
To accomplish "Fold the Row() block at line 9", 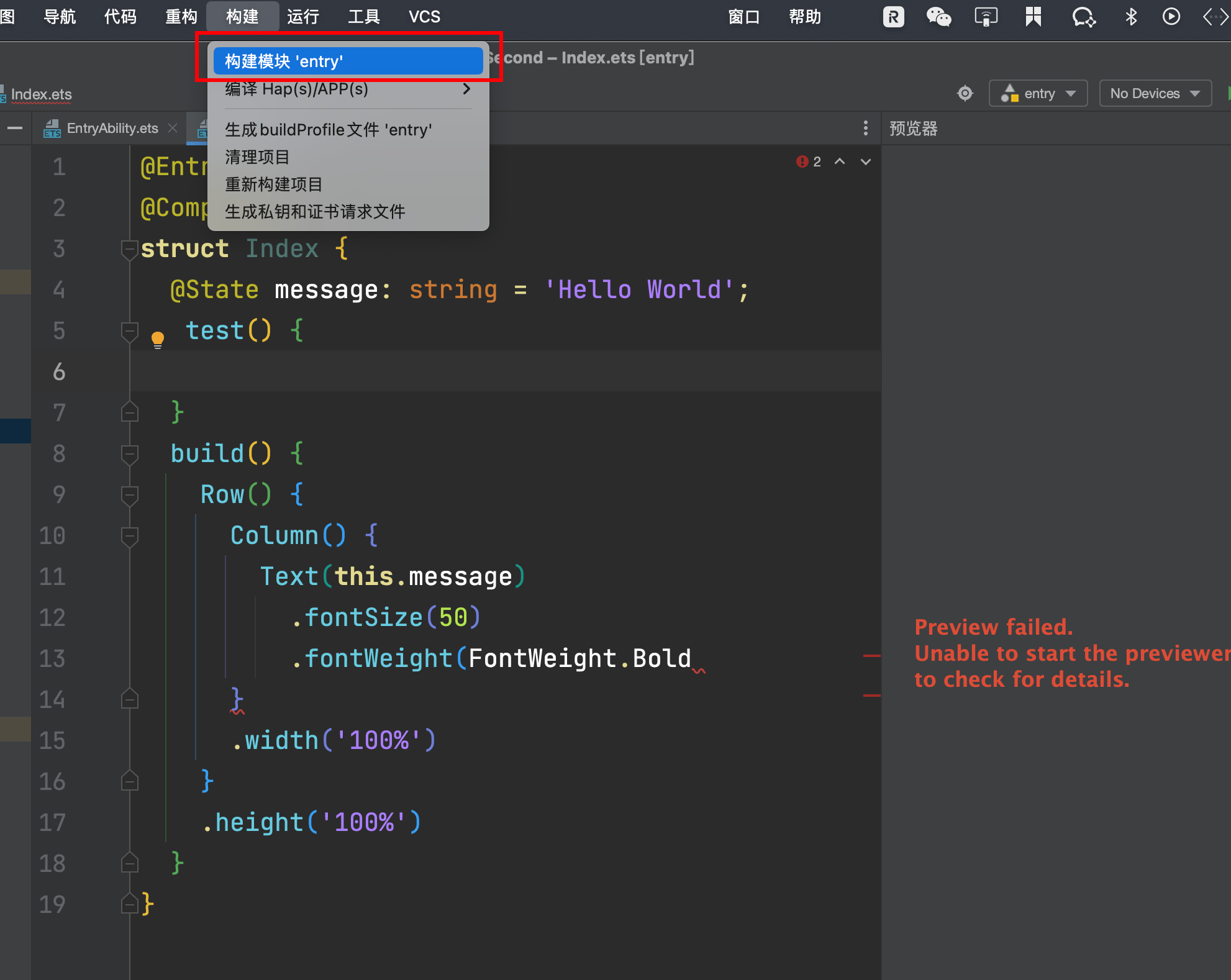I will click(x=129, y=495).
